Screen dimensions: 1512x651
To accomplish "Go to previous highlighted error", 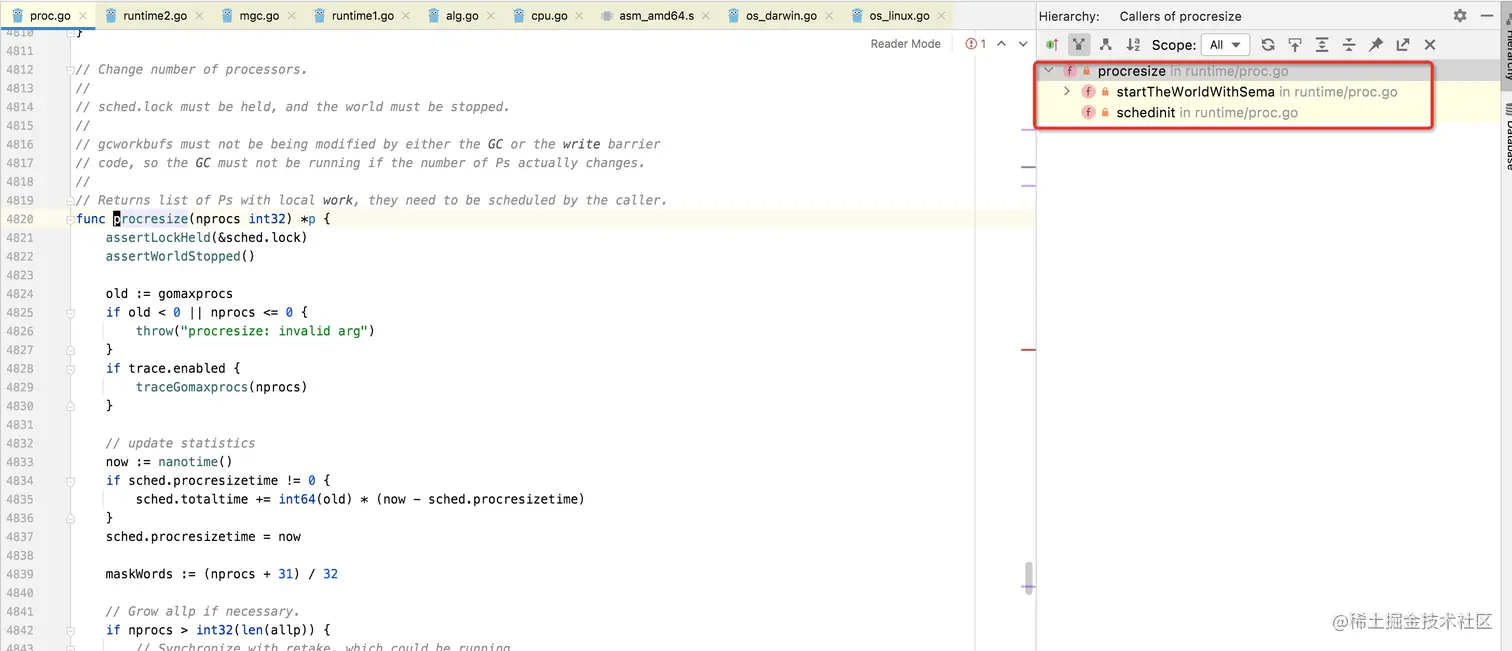I will pyautogui.click(x=1003, y=44).
